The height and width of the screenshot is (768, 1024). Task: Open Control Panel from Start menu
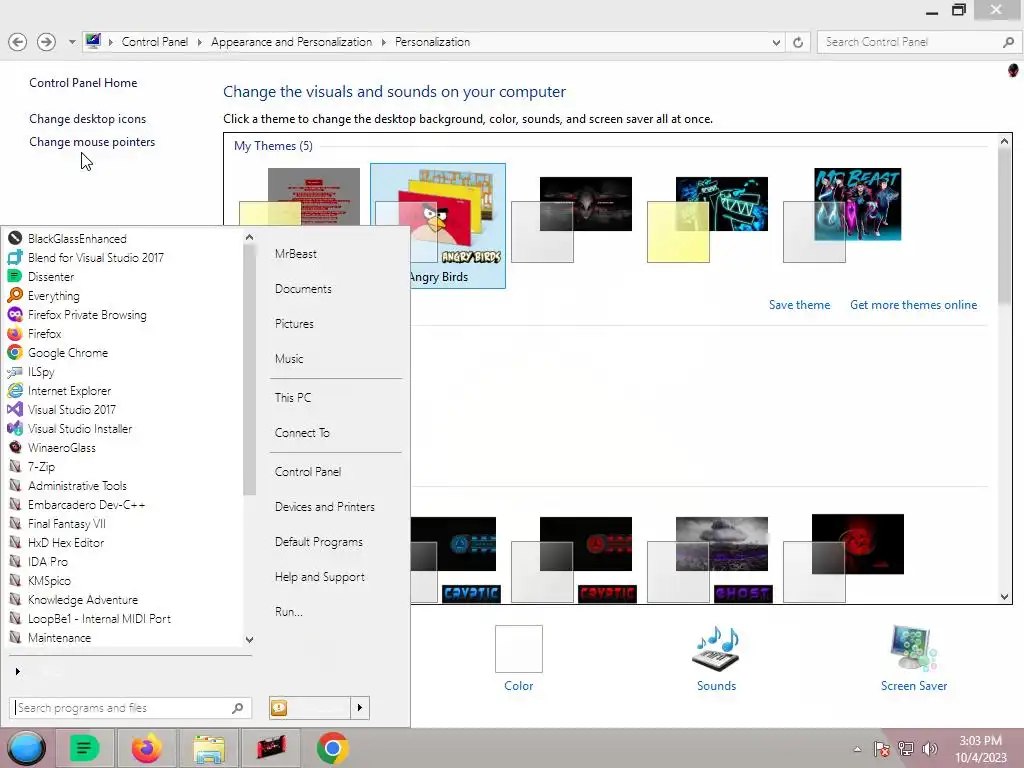[x=308, y=472]
